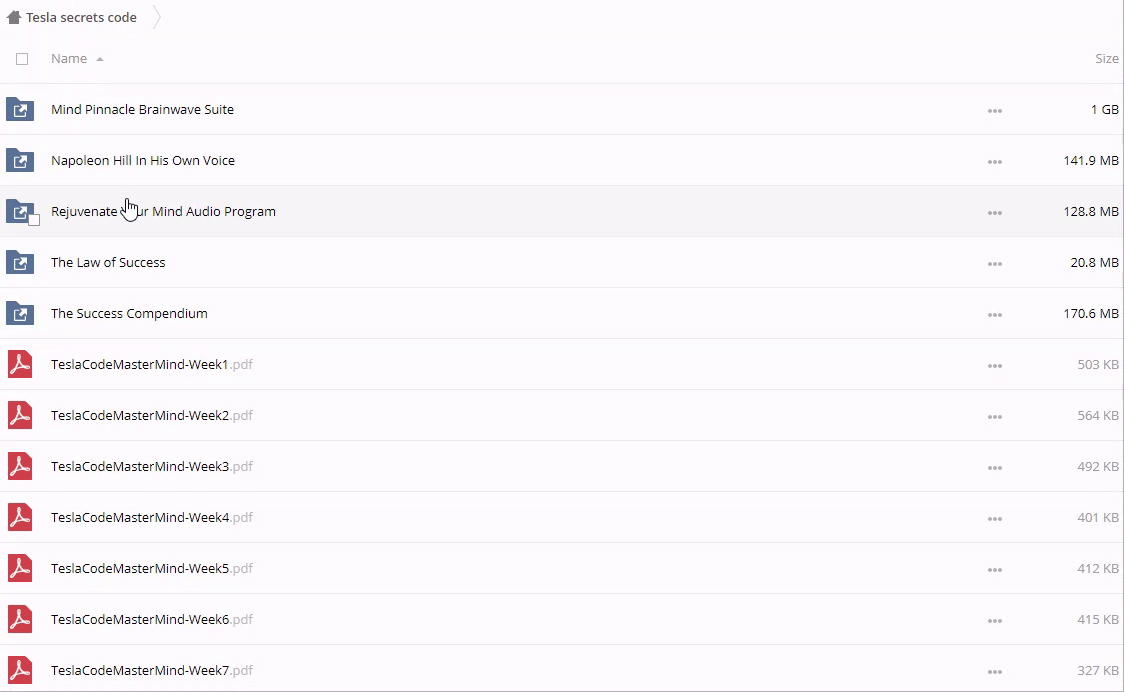
Task: Open TeslaCodeMasterMind-Week6.pdf file
Action: (x=140, y=619)
